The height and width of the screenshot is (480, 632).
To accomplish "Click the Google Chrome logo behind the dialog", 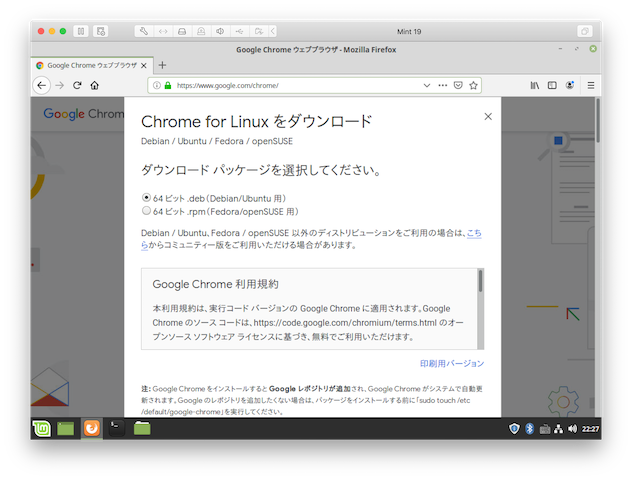I will point(84,114).
